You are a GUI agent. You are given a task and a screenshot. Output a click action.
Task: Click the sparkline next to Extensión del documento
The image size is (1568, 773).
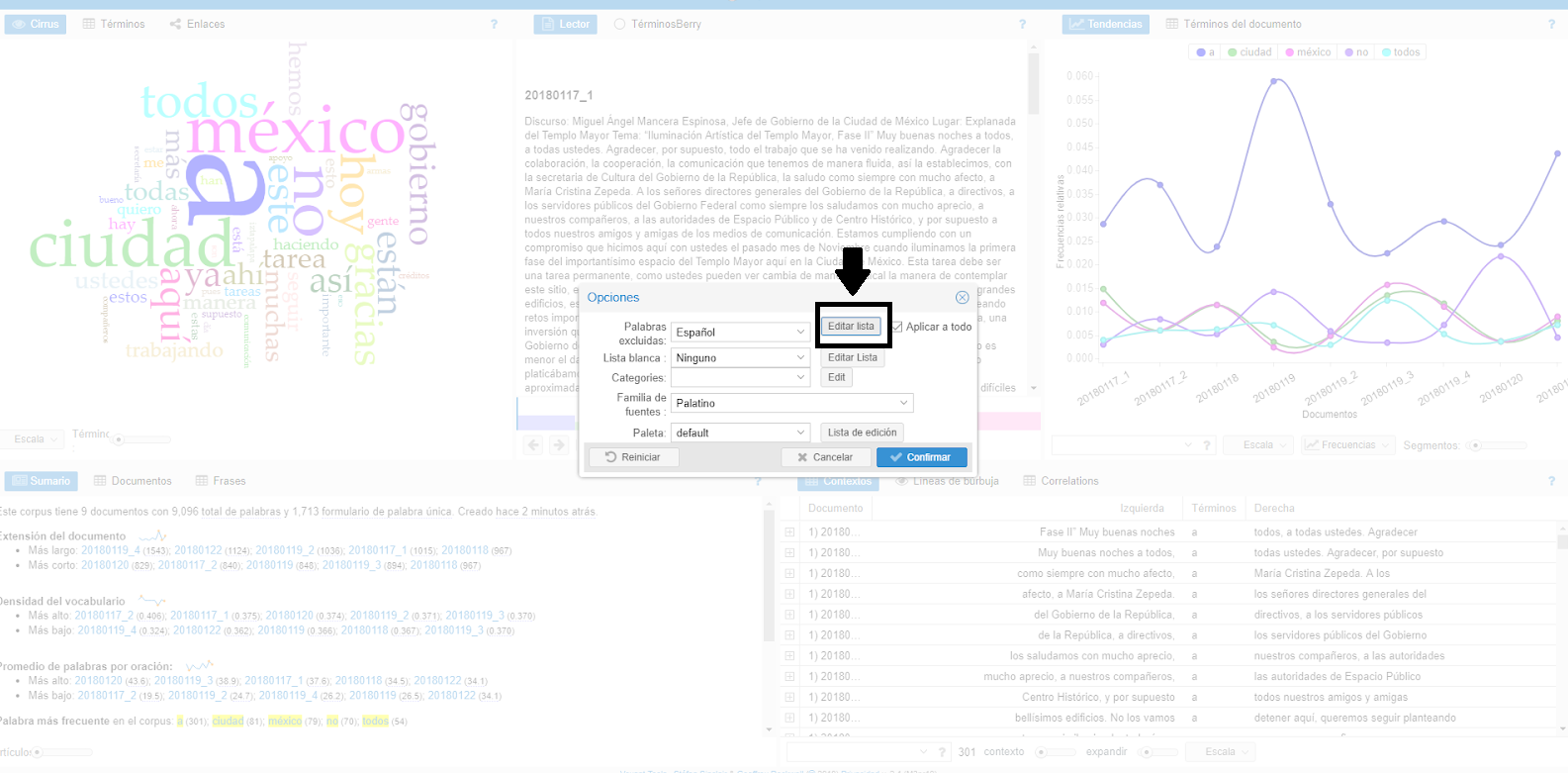152,535
